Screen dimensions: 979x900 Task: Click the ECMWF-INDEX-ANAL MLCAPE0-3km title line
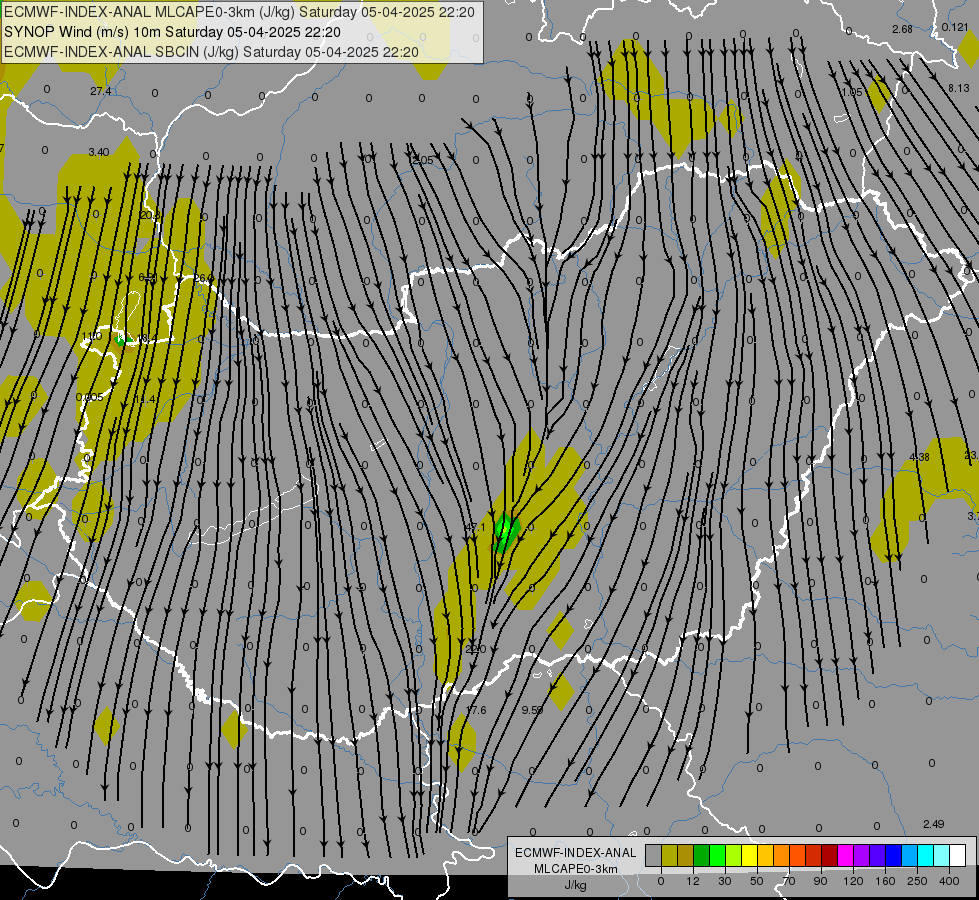pos(239,12)
